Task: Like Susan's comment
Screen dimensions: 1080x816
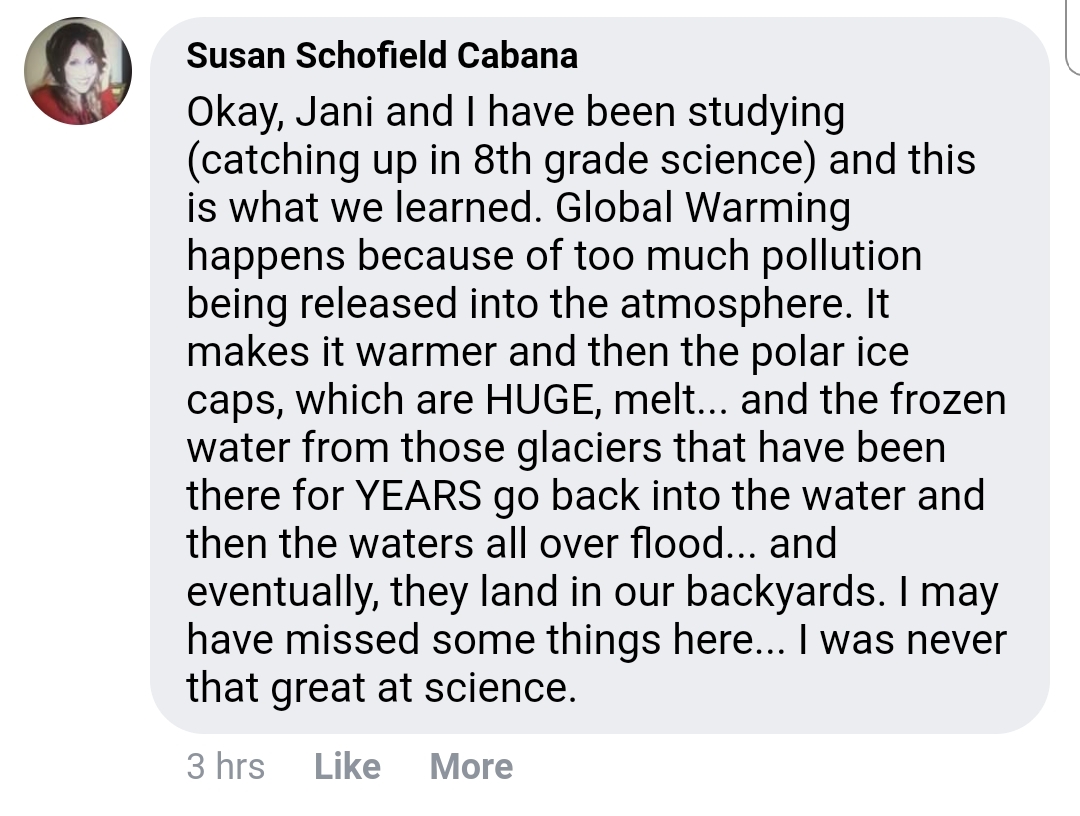Action: click(x=347, y=766)
